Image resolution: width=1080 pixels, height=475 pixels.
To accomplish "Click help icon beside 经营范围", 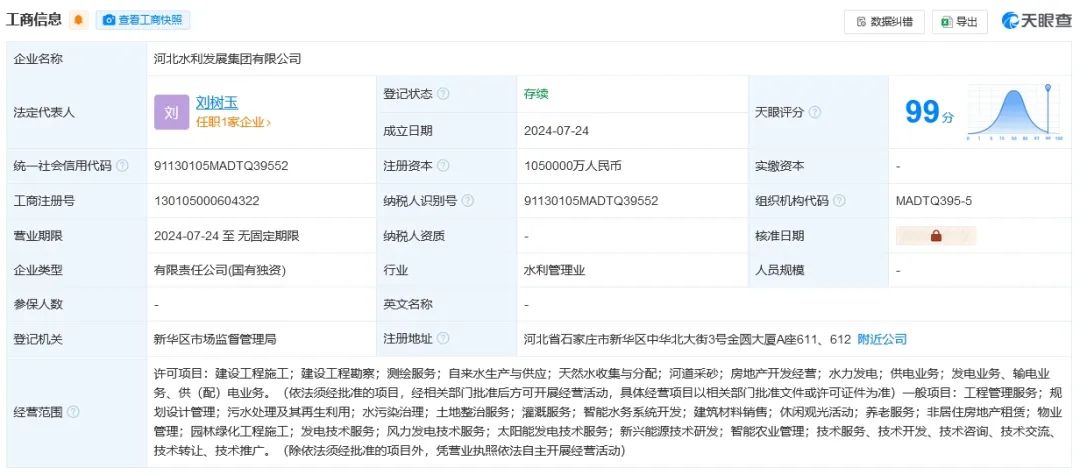I will coord(73,412).
